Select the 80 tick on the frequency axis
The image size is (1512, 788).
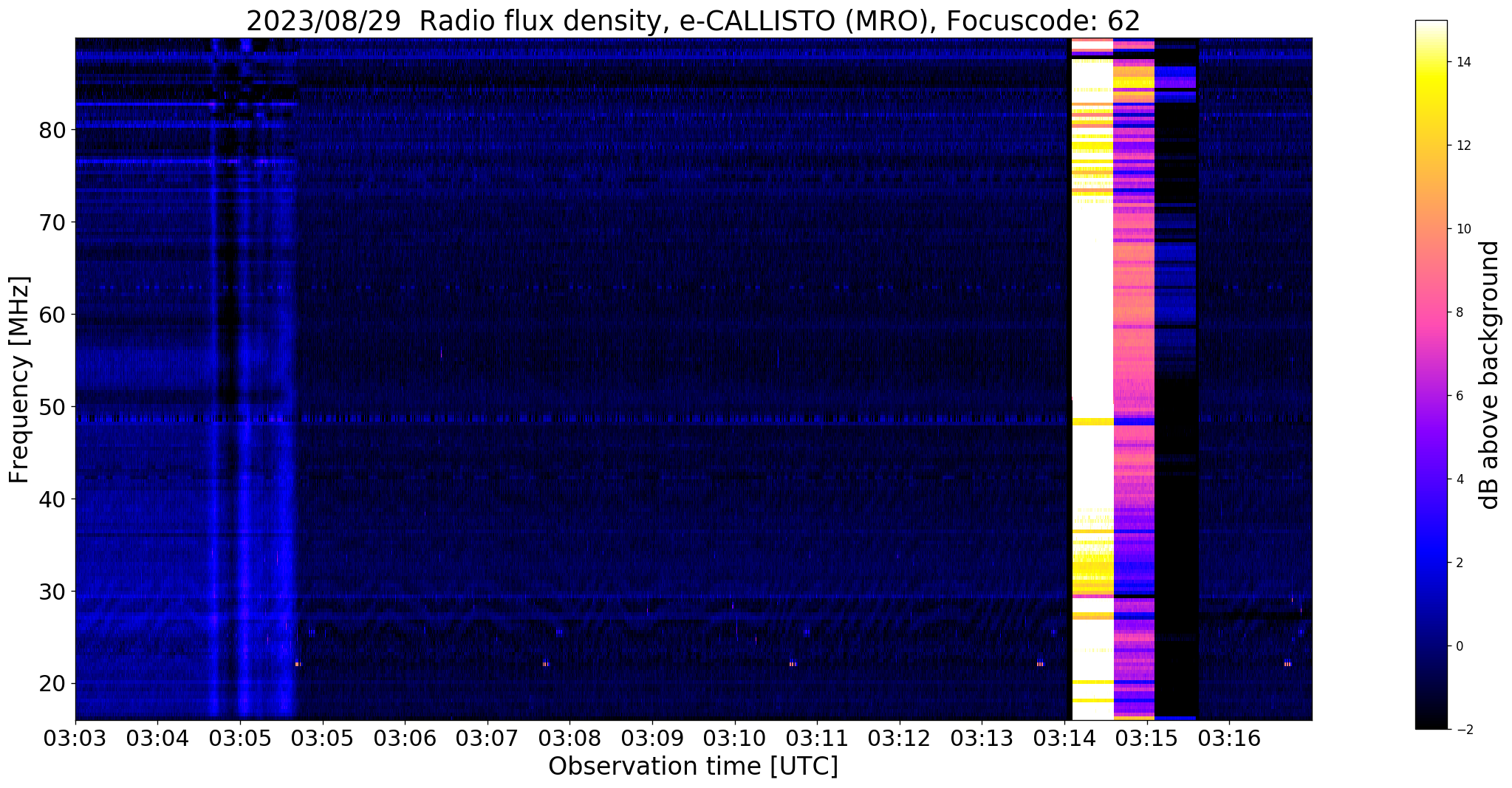pyautogui.click(x=52, y=130)
